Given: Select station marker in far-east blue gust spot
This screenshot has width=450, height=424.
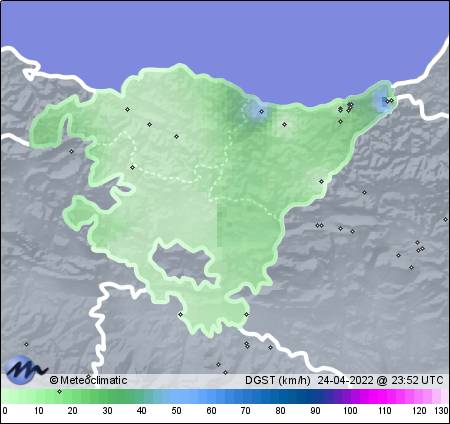Looking at the screenshot, I should [387, 101].
